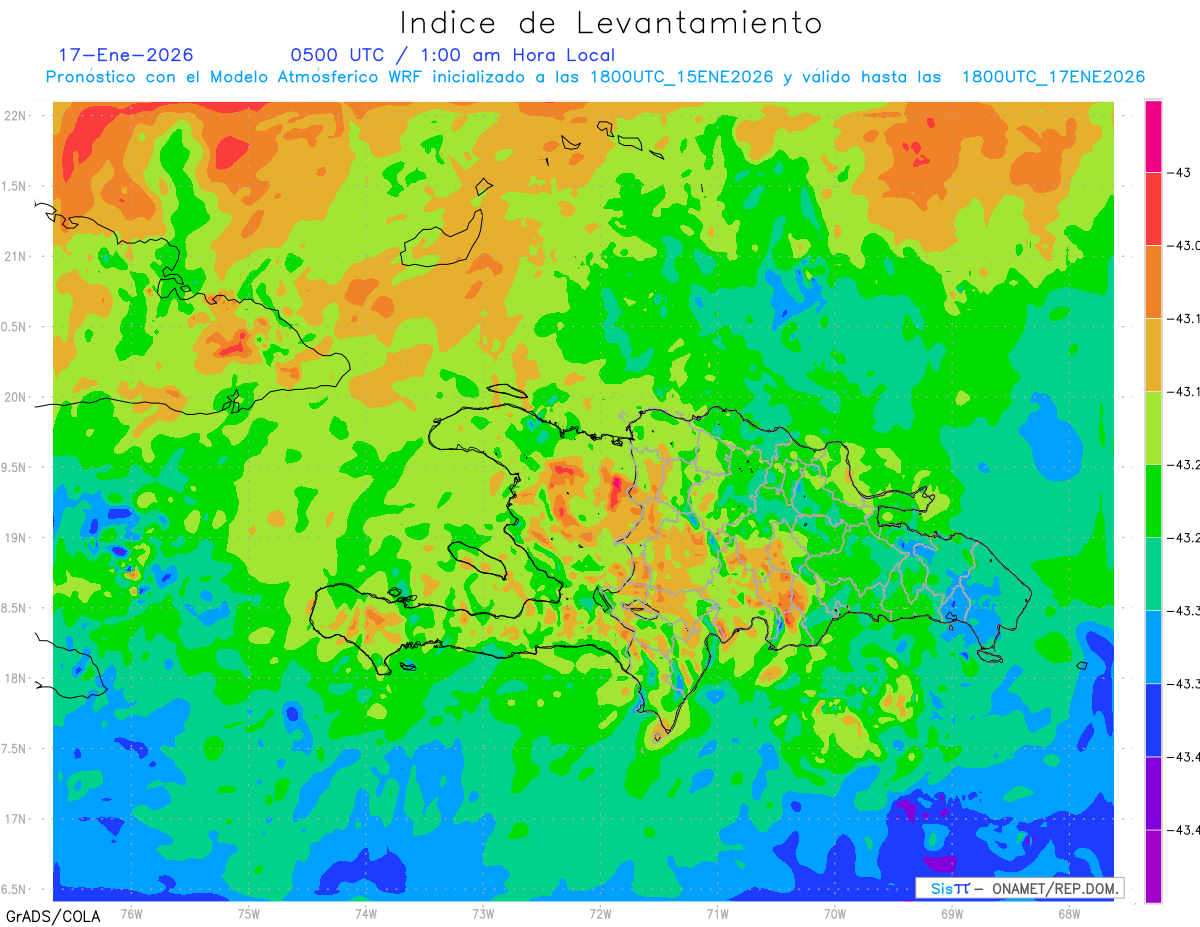Click the '69W' longitude axis label
The image size is (1200, 927).
tap(952, 913)
